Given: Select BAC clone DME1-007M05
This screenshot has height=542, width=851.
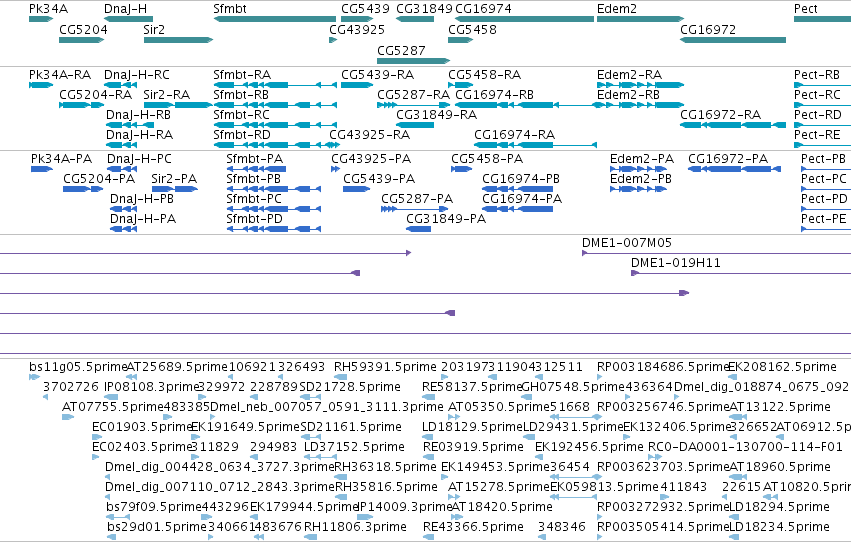Looking at the screenshot, I should (x=716, y=253).
